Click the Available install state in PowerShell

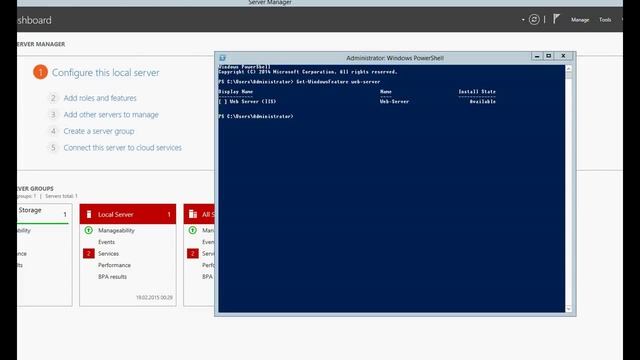pyautogui.click(x=482, y=101)
